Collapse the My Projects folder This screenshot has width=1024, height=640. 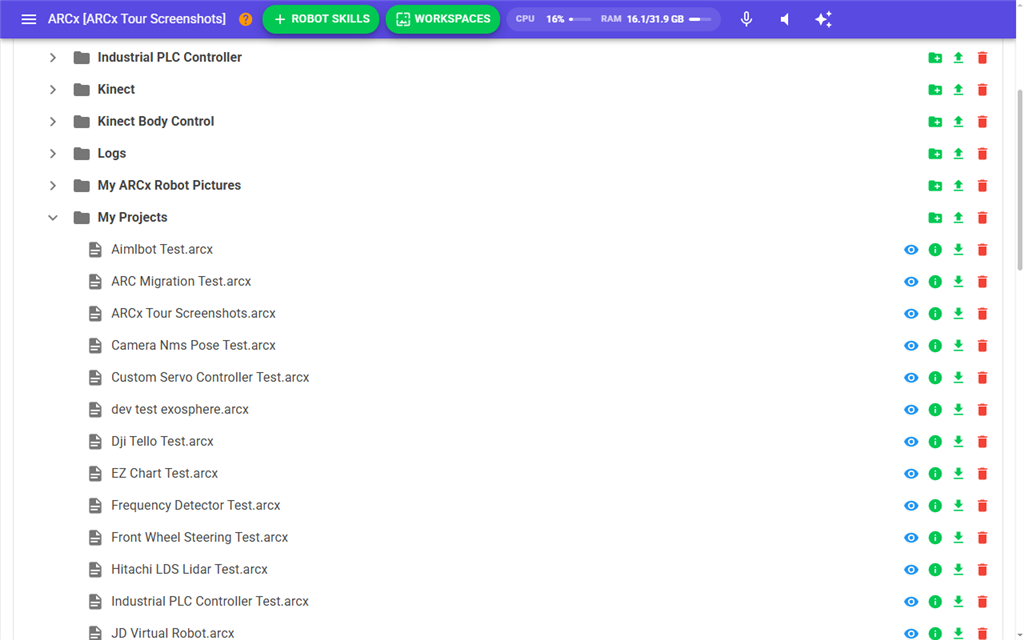click(x=53, y=217)
